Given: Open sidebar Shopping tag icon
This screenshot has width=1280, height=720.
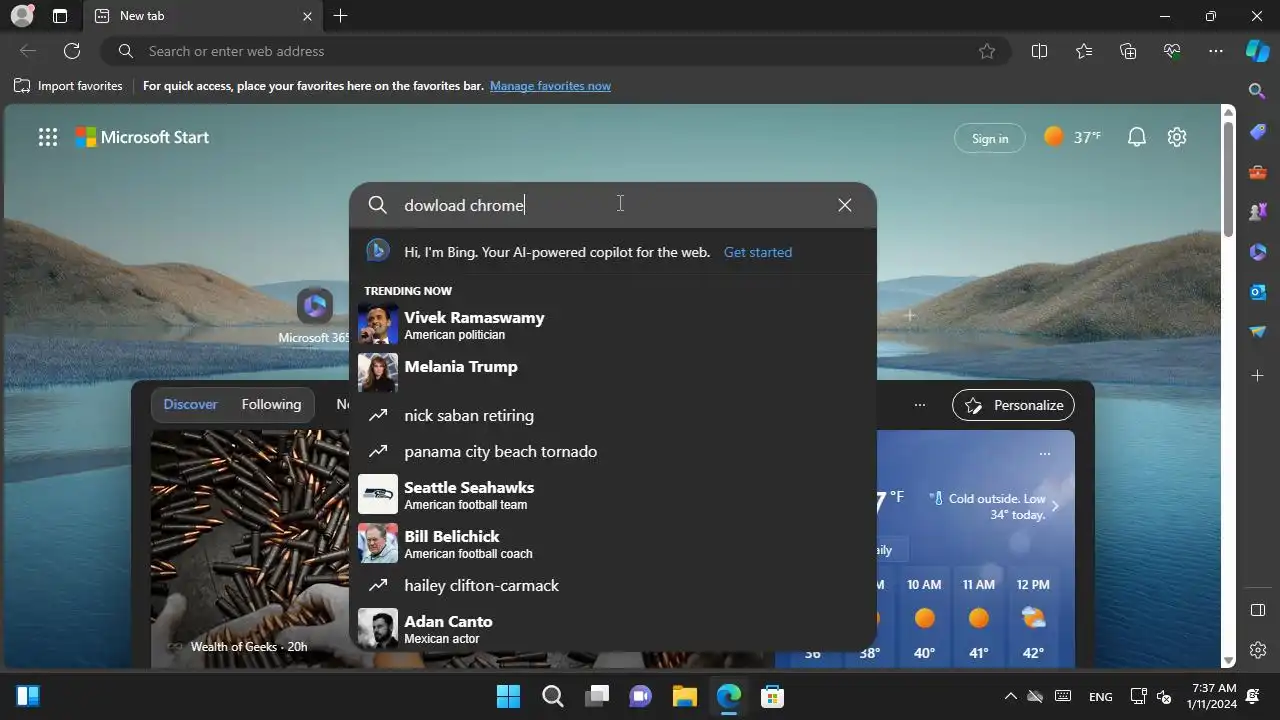Looking at the screenshot, I should (x=1258, y=132).
